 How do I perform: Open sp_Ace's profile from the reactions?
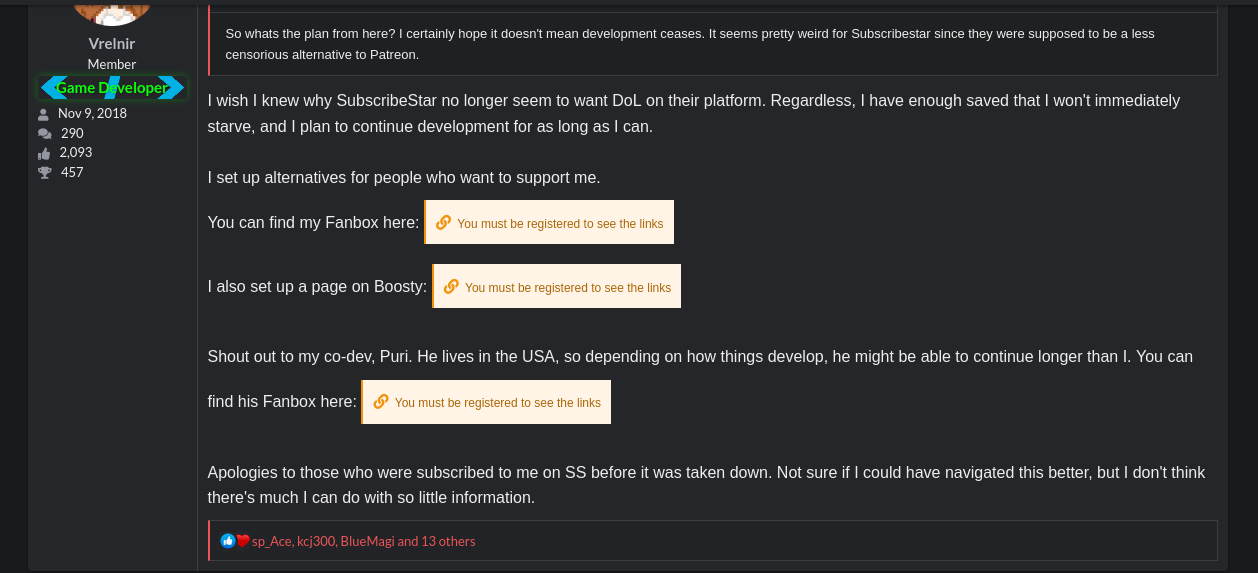[x=271, y=541]
